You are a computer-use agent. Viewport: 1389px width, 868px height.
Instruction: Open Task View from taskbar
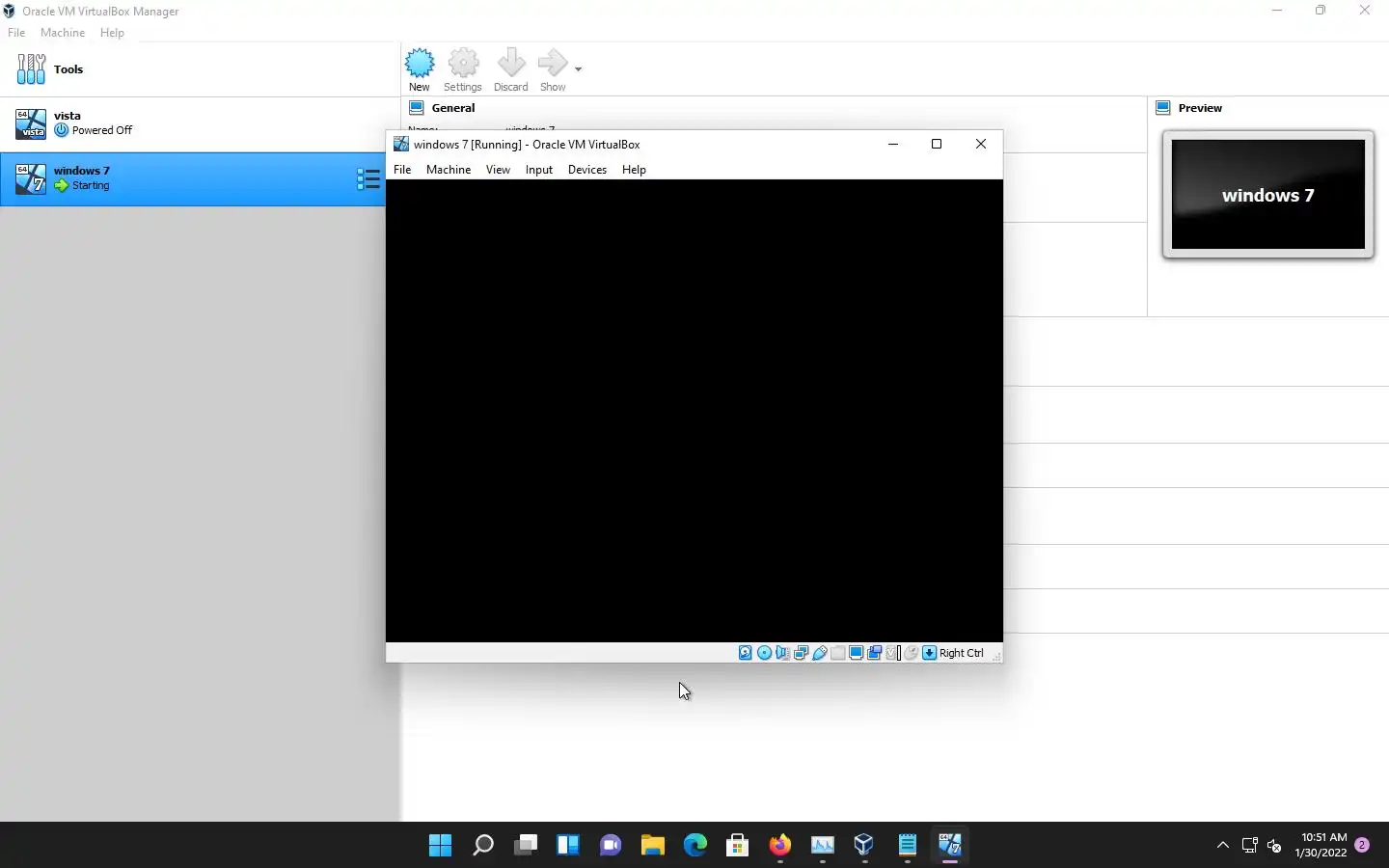(525, 846)
